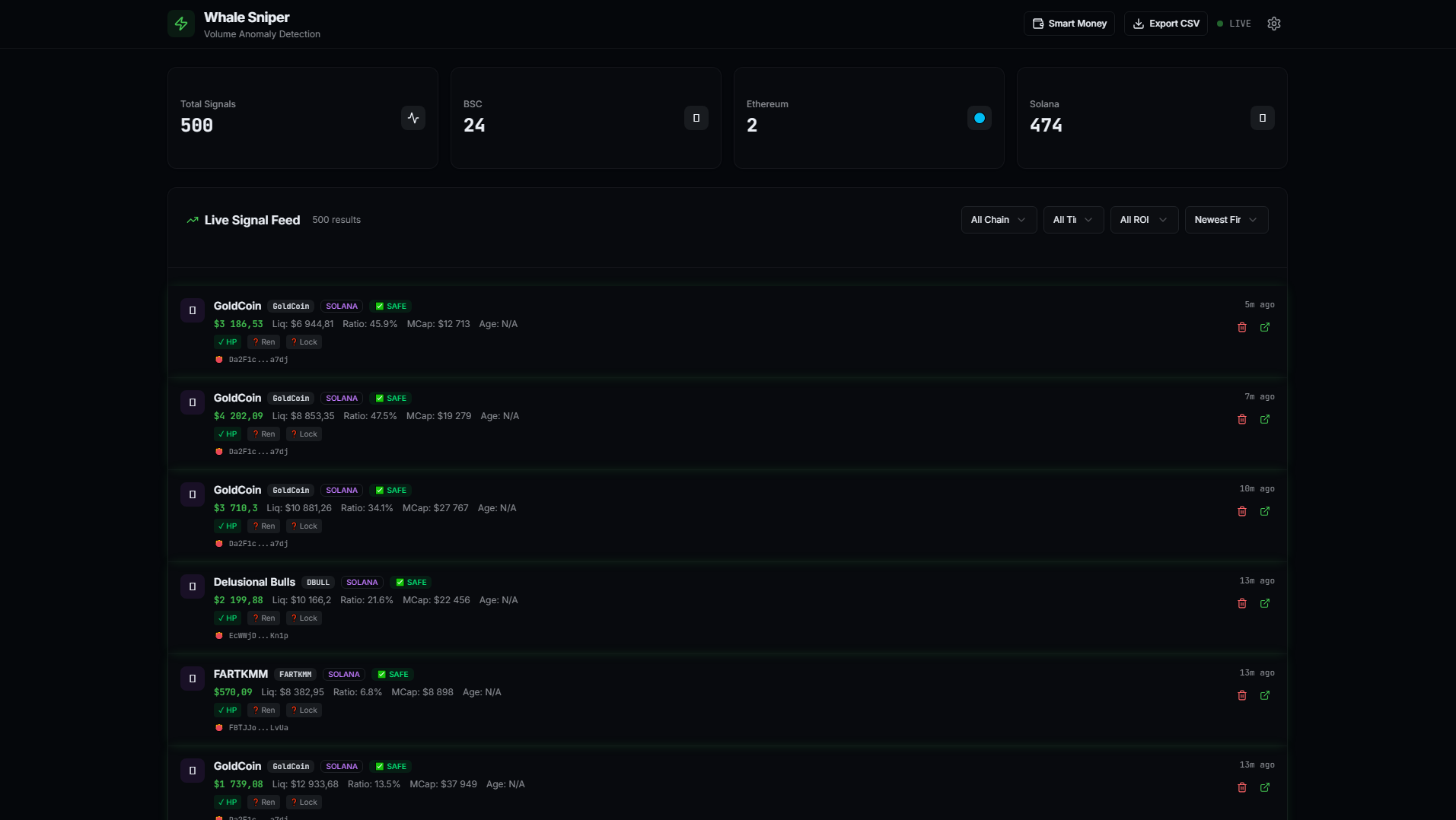Image resolution: width=1456 pixels, height=820 pixels.
Task: Click the $570,09 volume value
Action: click(233, 692)
